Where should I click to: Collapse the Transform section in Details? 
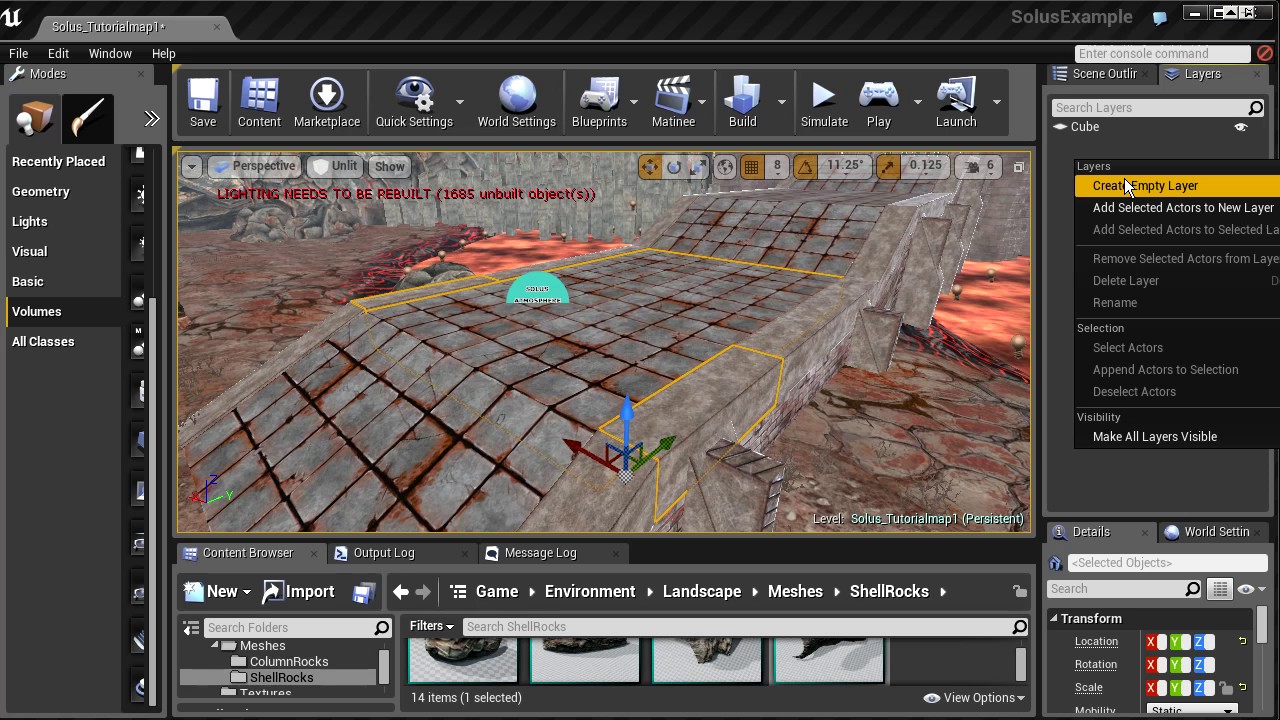coord(1053,619)
